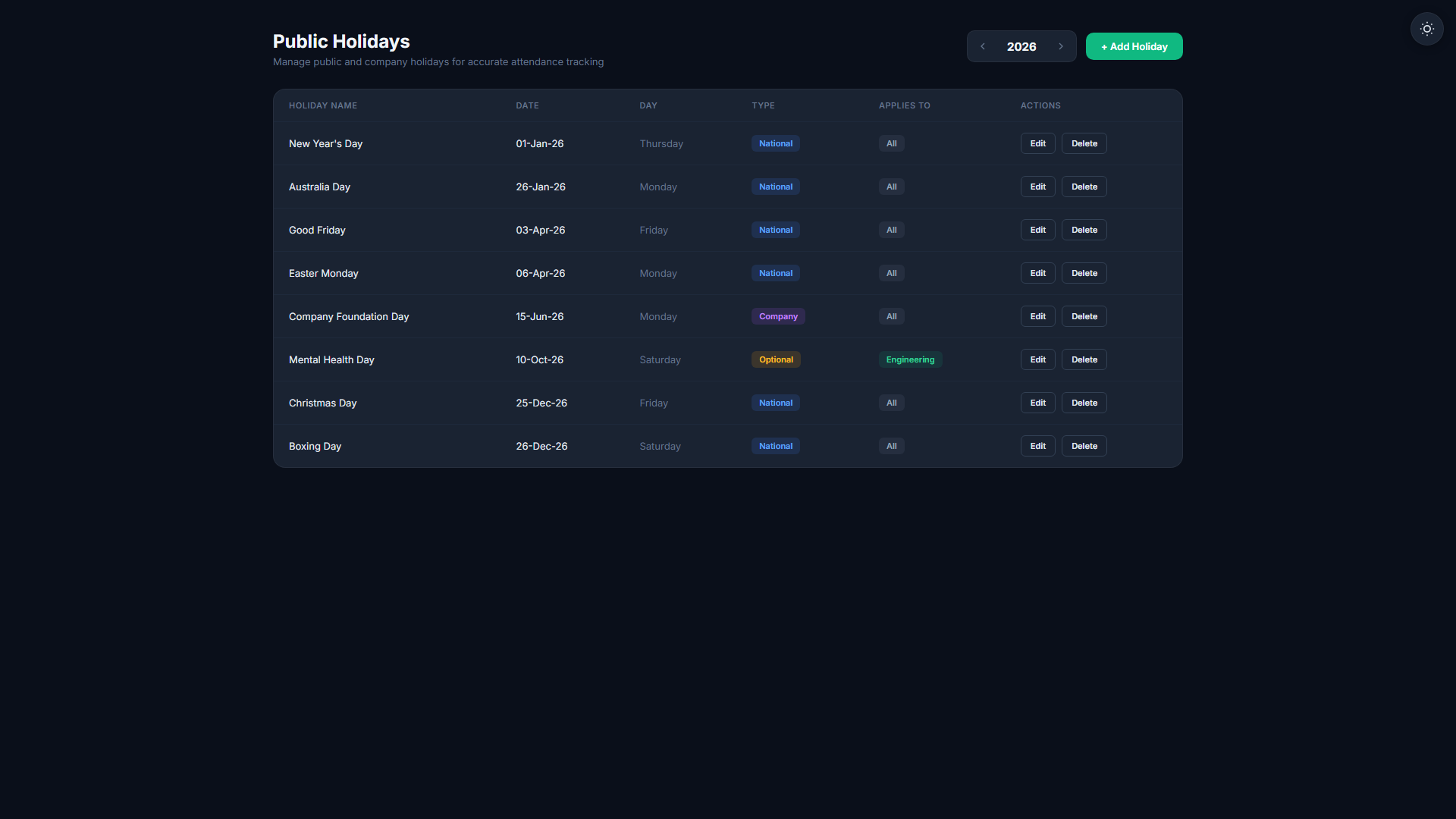Select the Company type badge
This screenshot has height=819, width=1456.
point(778,316)
